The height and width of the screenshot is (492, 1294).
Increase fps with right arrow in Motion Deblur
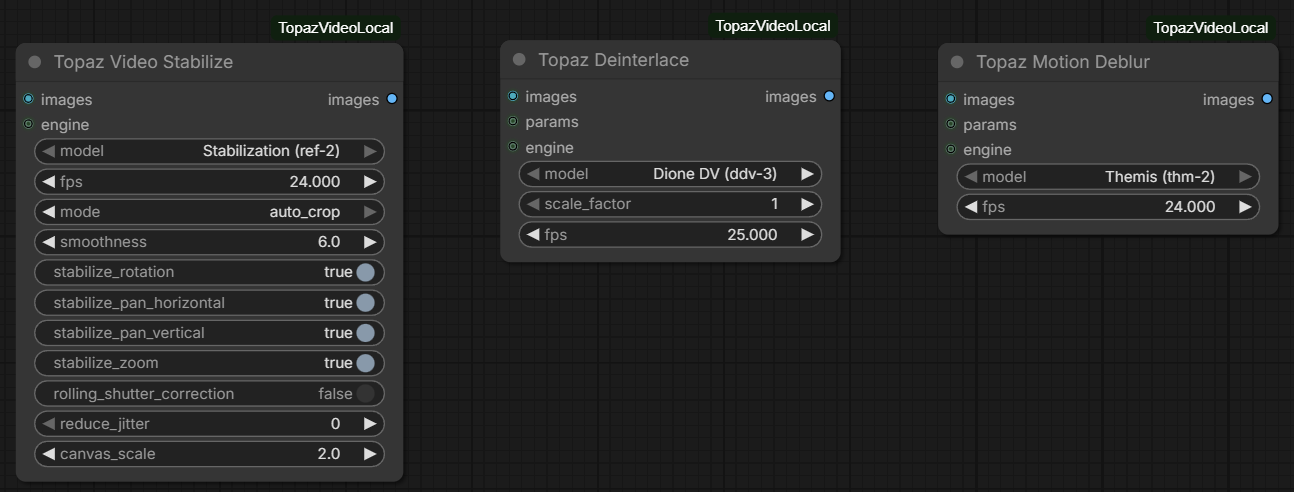1245,206
